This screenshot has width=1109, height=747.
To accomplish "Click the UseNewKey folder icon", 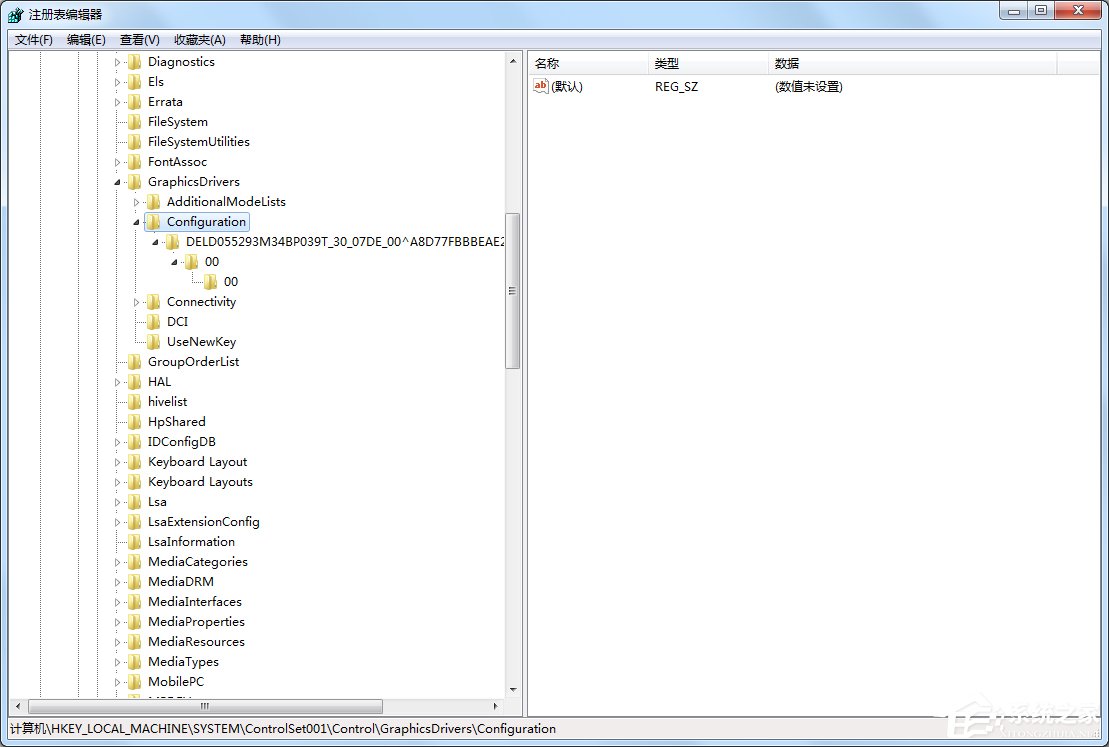I will [x=154, y=342].
